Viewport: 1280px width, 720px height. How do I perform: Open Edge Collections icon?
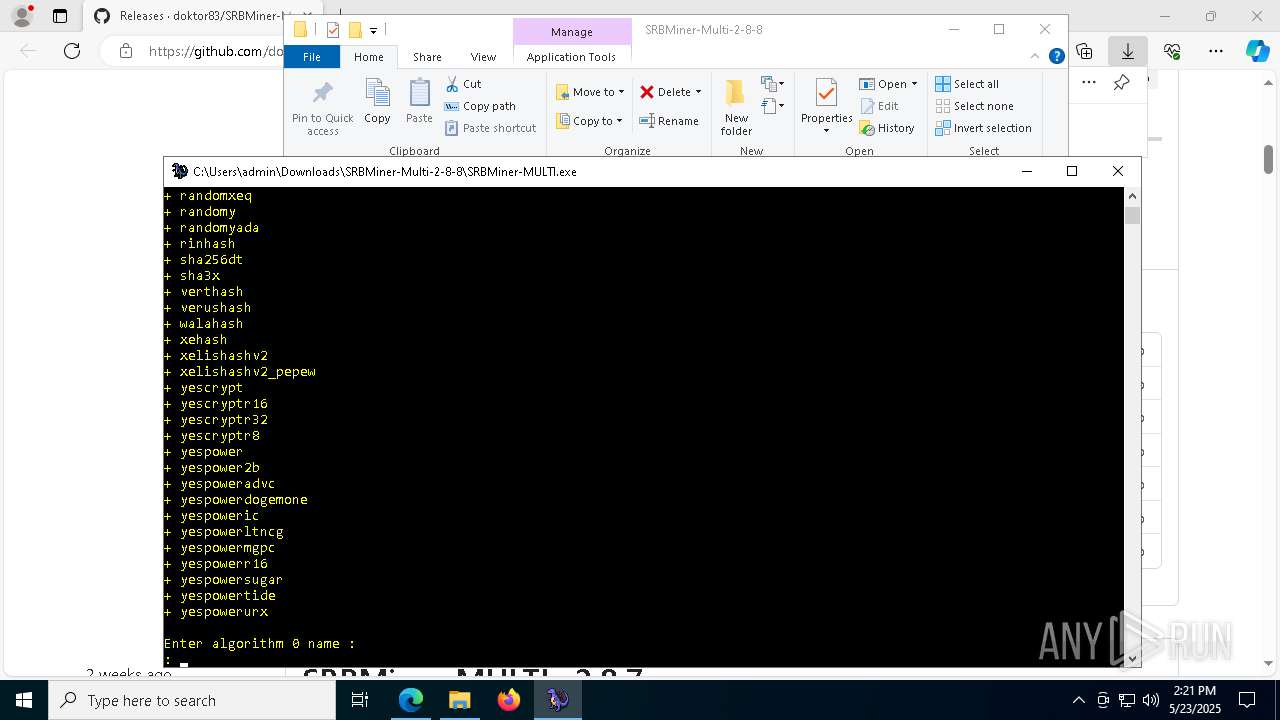[1084, 51]
